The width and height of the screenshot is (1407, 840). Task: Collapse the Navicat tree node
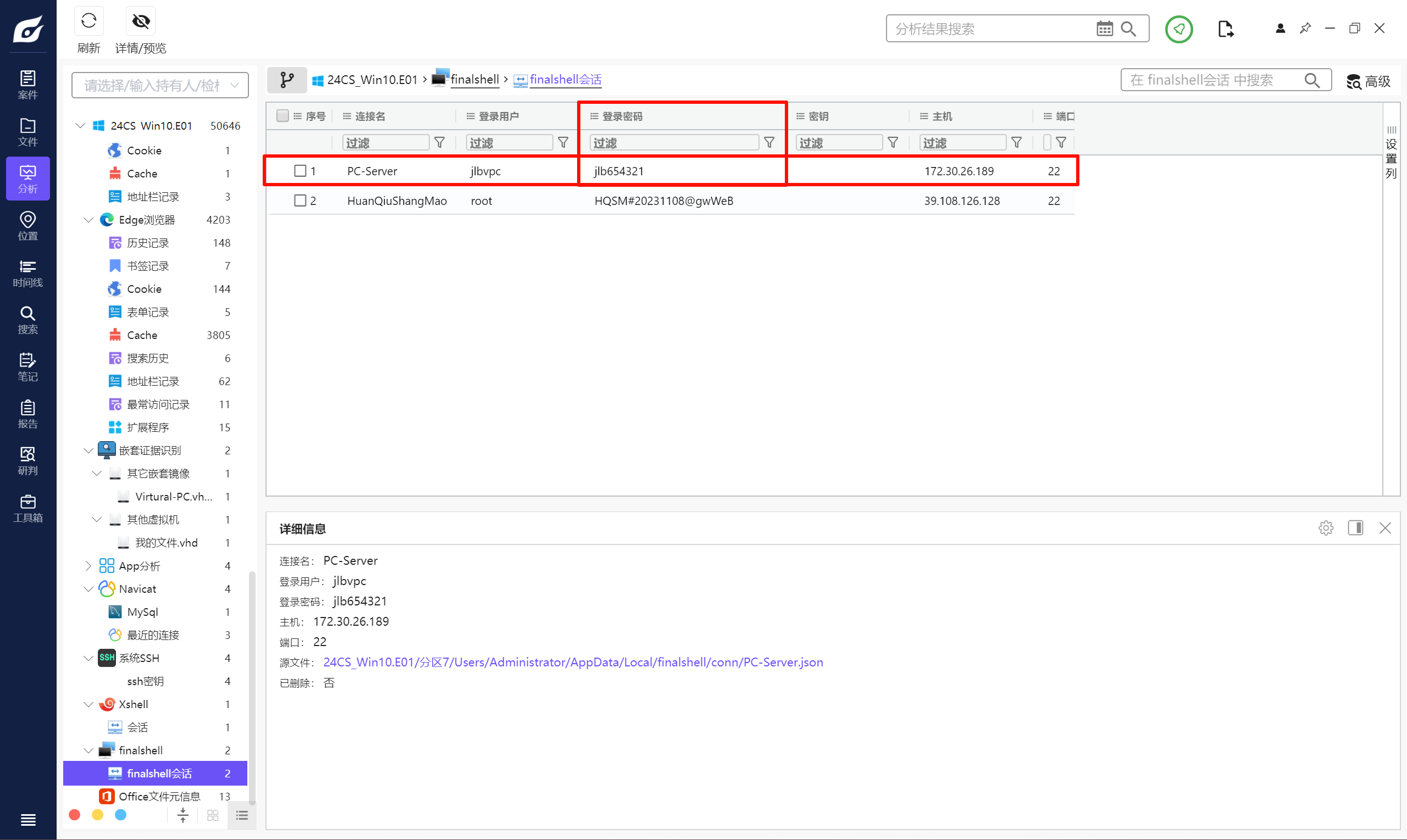pyautogui.click(x=88, y=589)
